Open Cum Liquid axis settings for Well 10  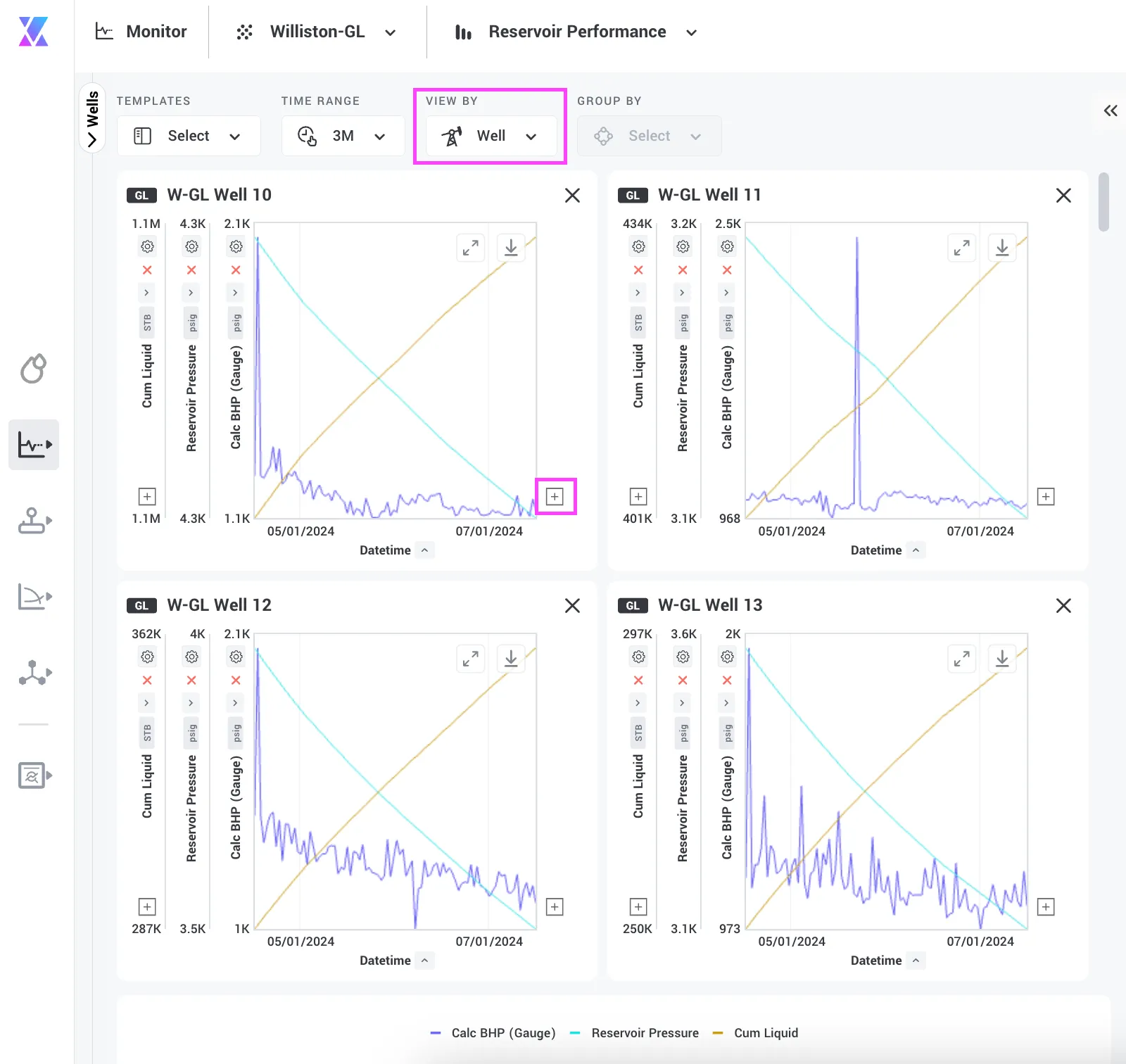[x=147, y=246]
